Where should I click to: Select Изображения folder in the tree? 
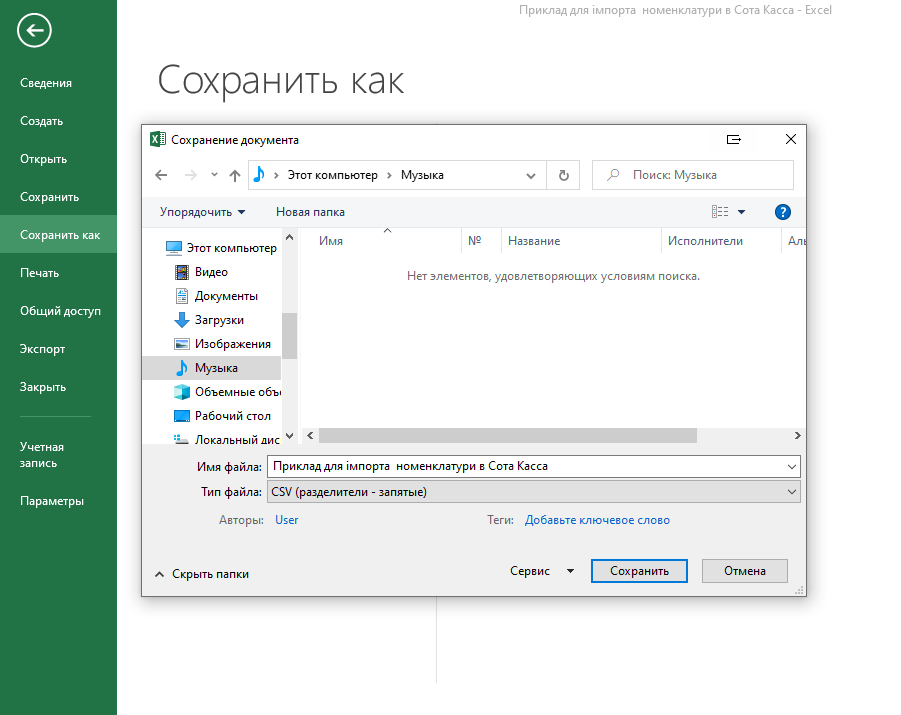tap(222, 344)
